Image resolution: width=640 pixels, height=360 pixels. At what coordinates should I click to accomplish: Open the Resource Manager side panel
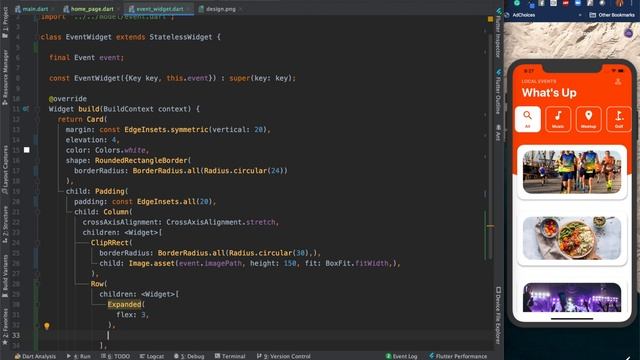pyautogui.click(x=5, y=78)
